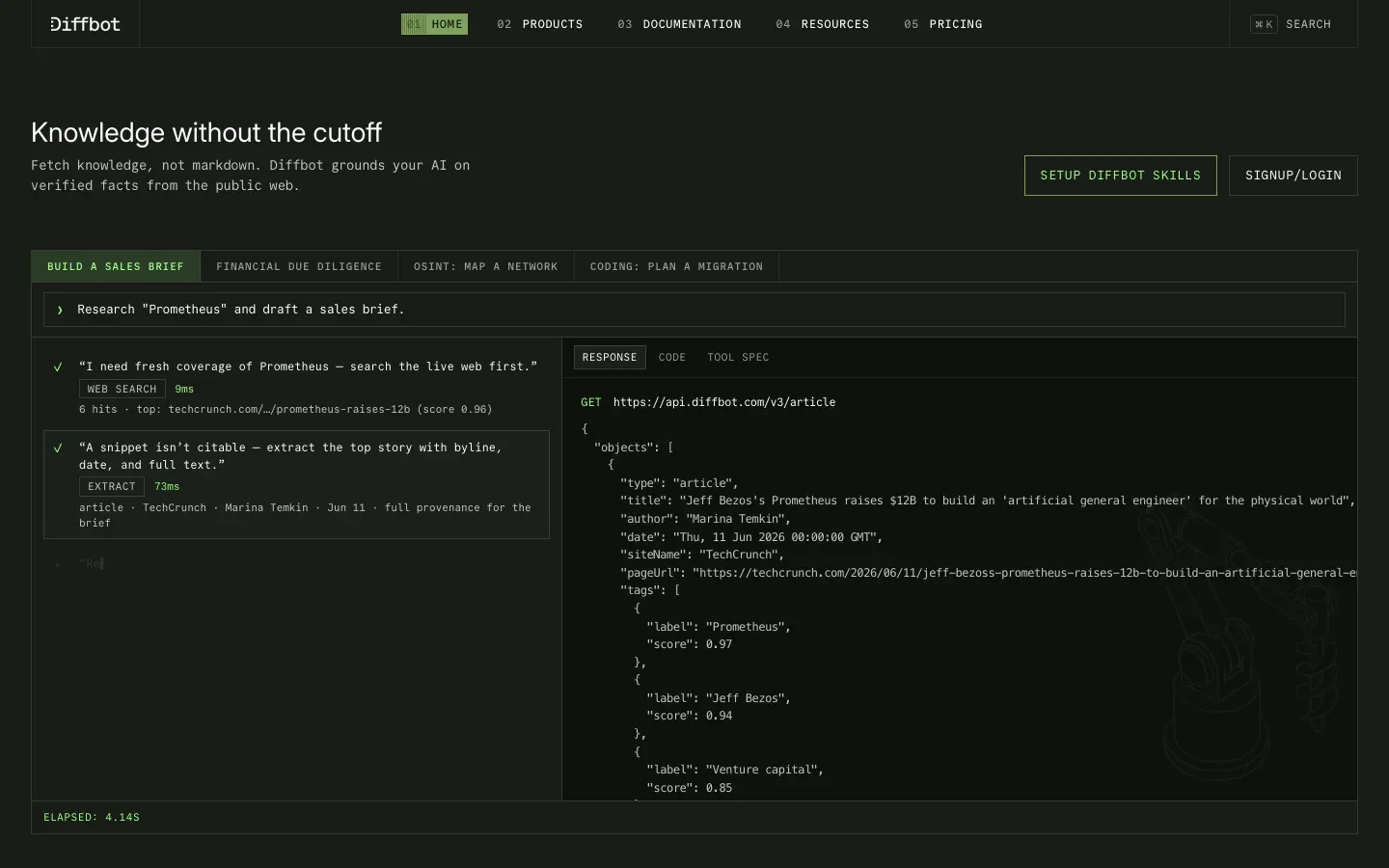
Task: Click the prompt chevron icon before Research
Action: click(x=60, y=310)
